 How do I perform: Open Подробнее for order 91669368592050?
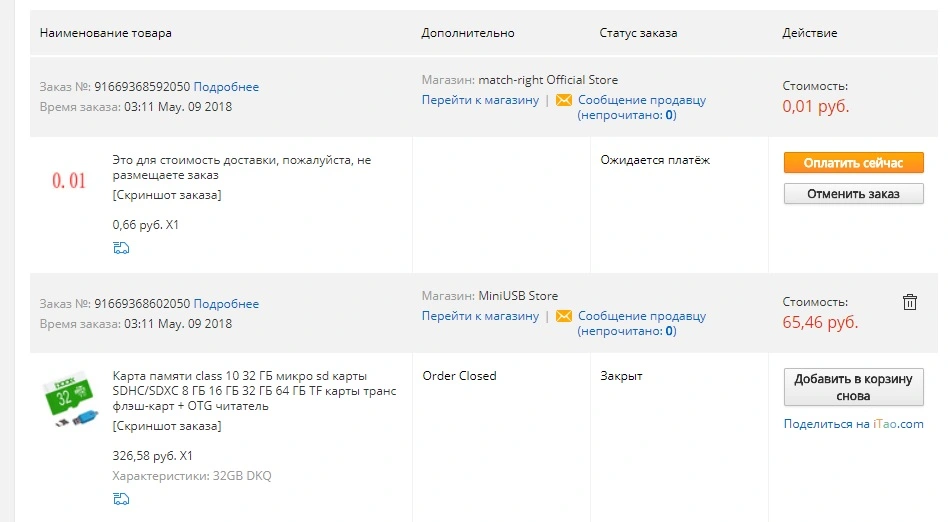click(x=226, y=87)
